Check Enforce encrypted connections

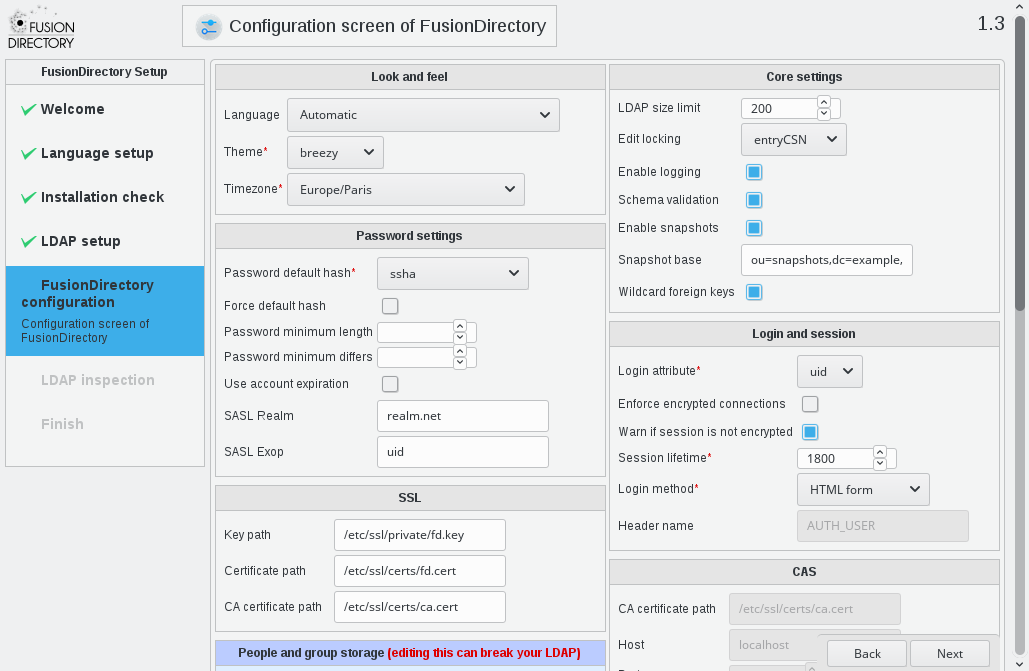point(810,404)
